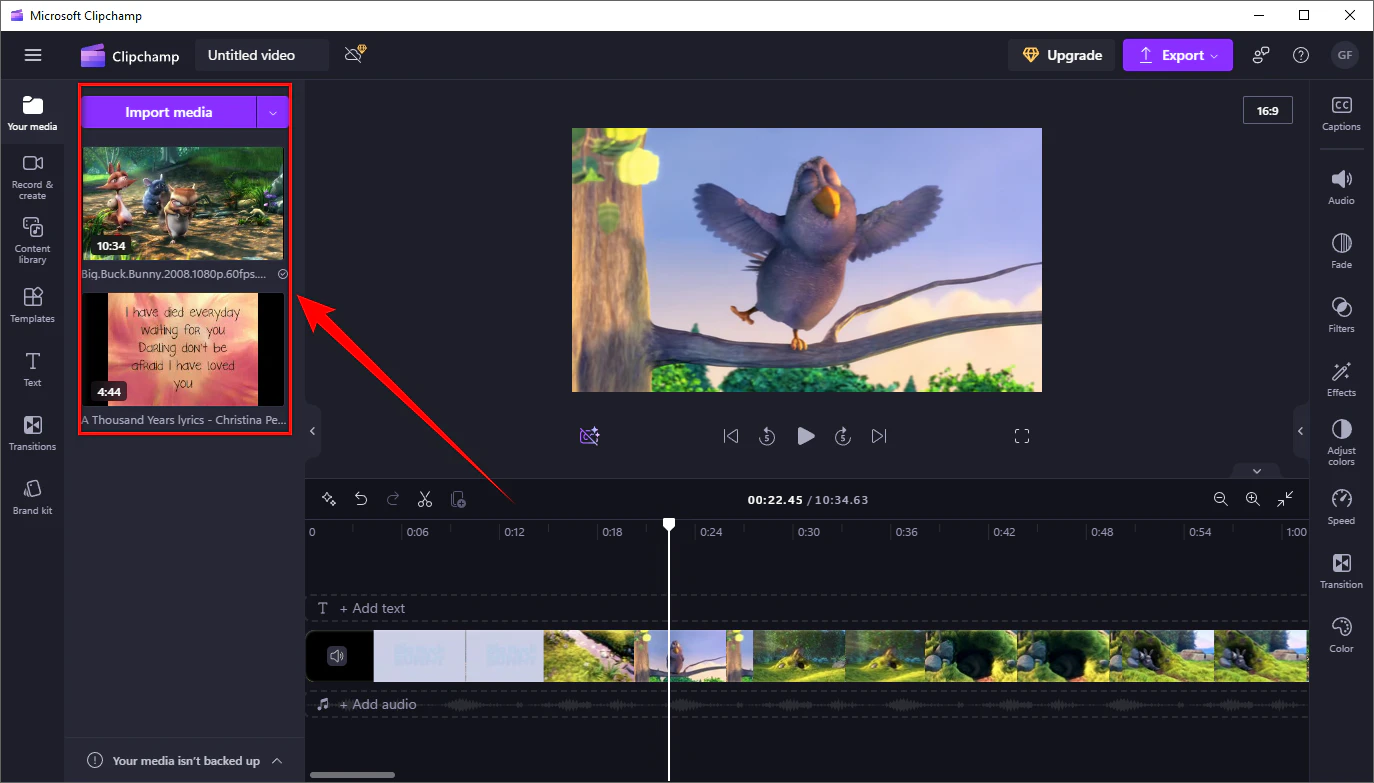Viewport: 1374px width, 783px height.
Task: Open the Content library tab
Action: [32, 241]
